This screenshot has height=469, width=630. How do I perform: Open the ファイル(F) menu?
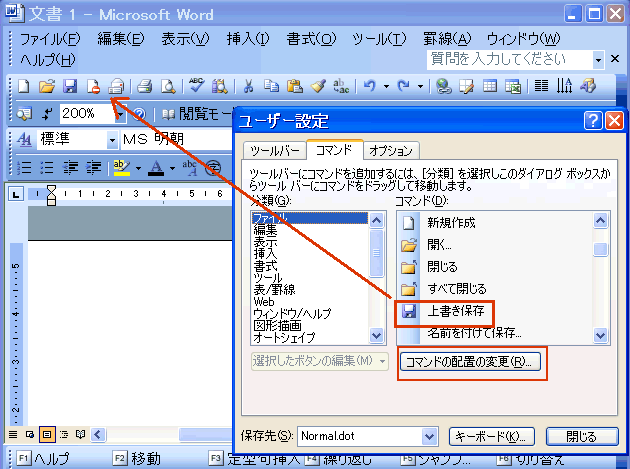click(x=50, y=39)
